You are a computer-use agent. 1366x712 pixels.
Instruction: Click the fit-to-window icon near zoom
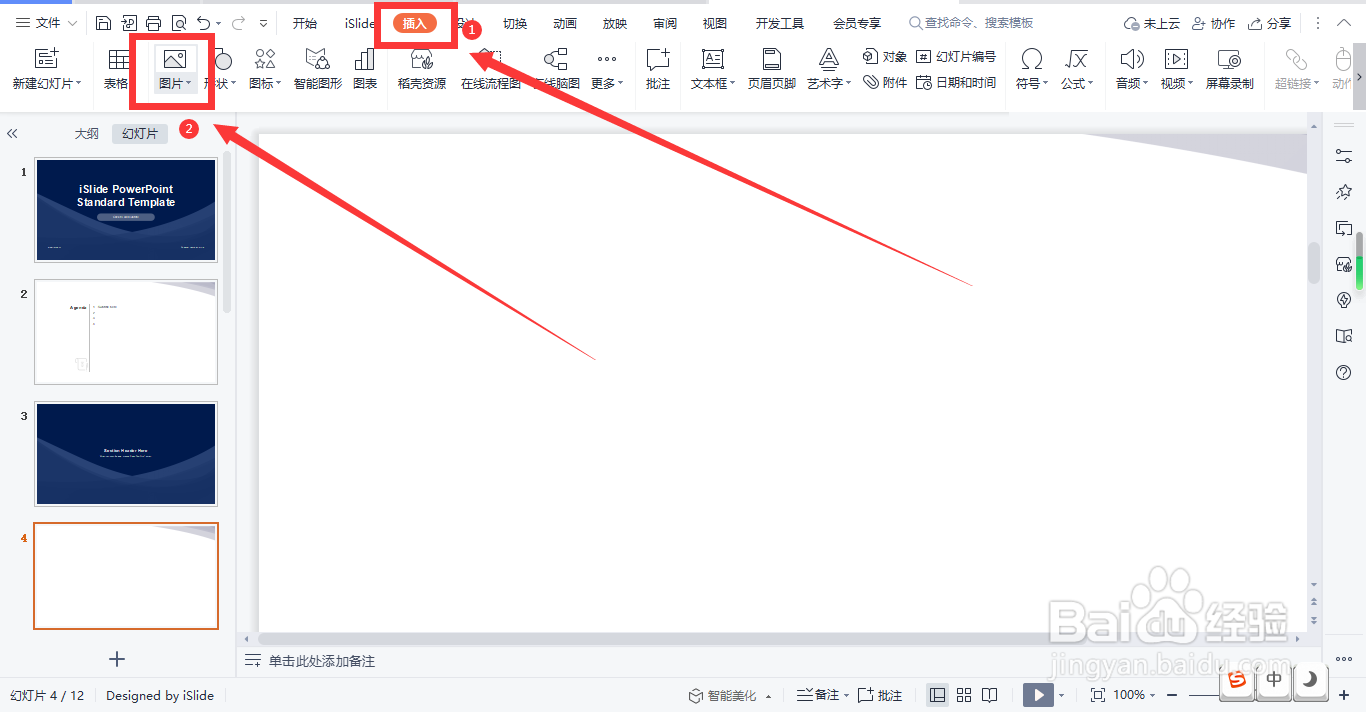coord(1097,695)
